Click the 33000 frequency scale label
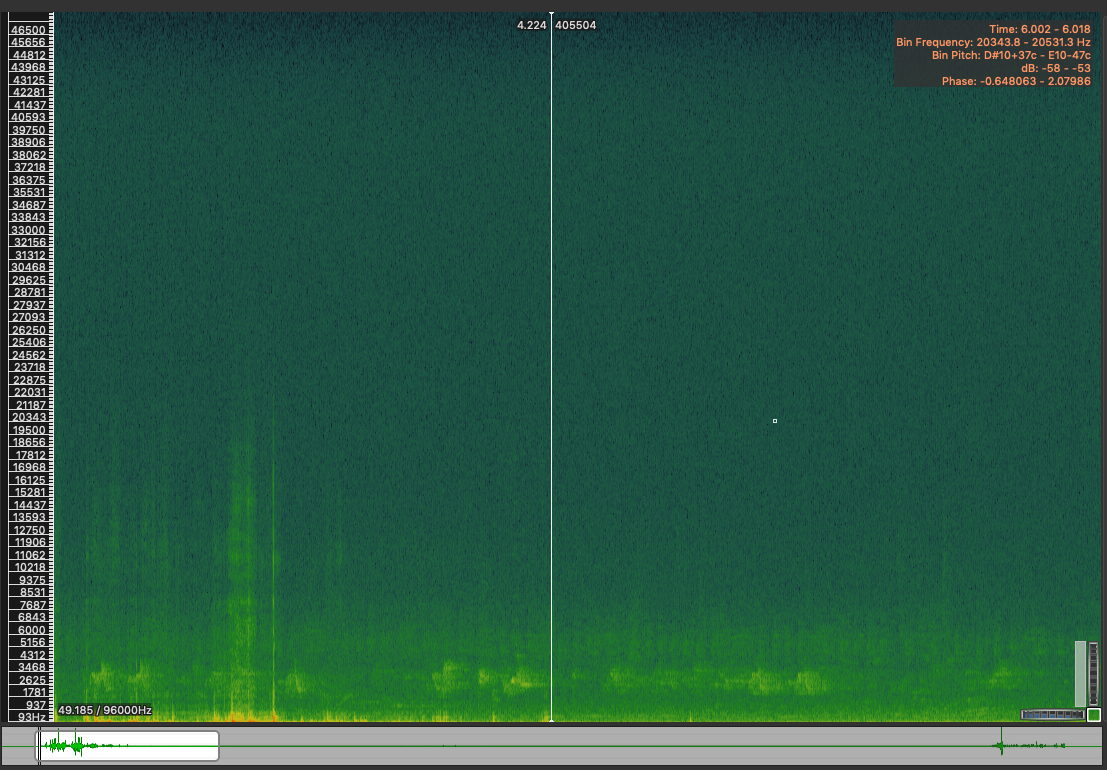 coord(28,230)
